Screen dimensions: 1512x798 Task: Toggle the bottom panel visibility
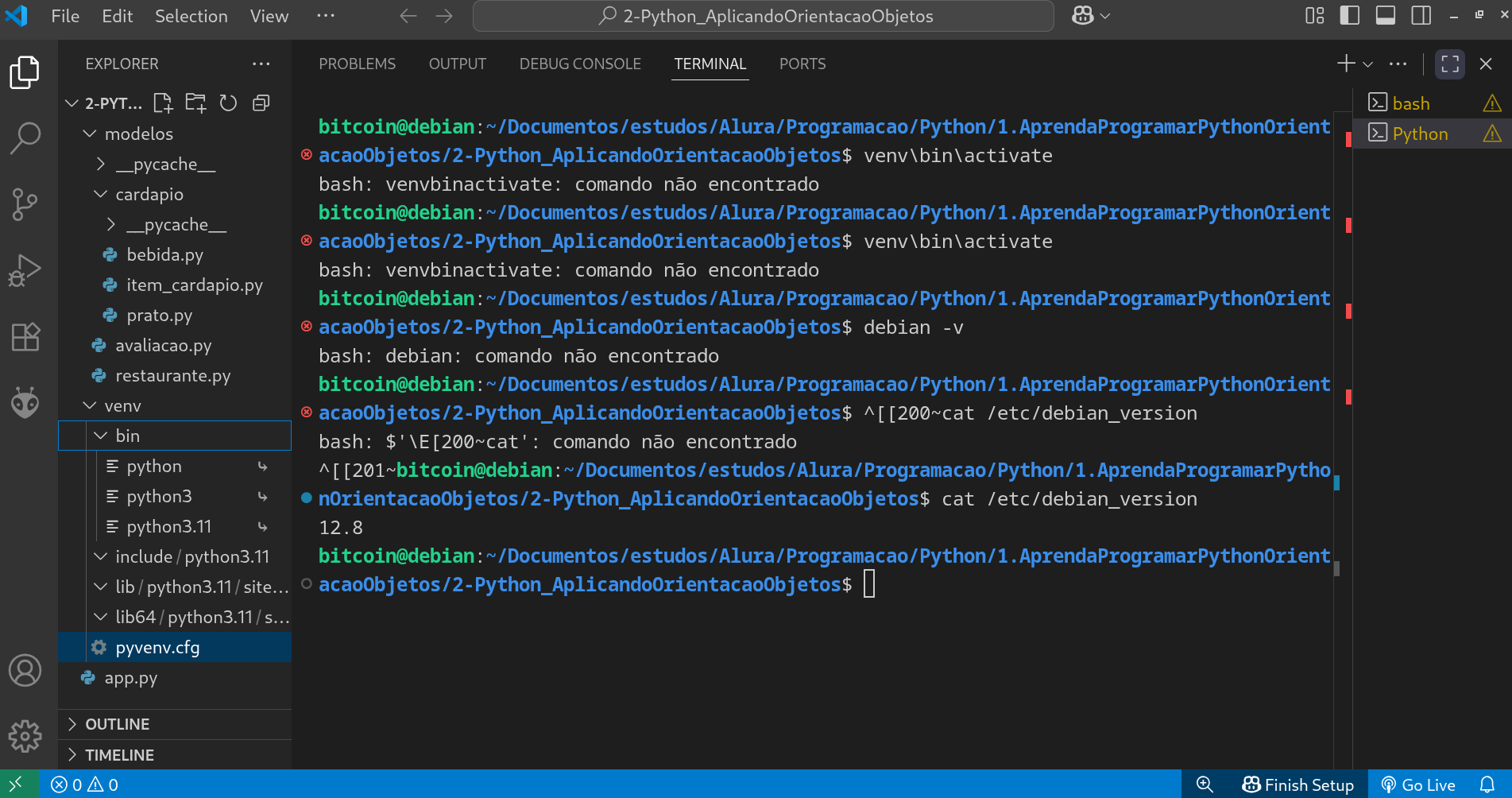tap(1385, 16)
